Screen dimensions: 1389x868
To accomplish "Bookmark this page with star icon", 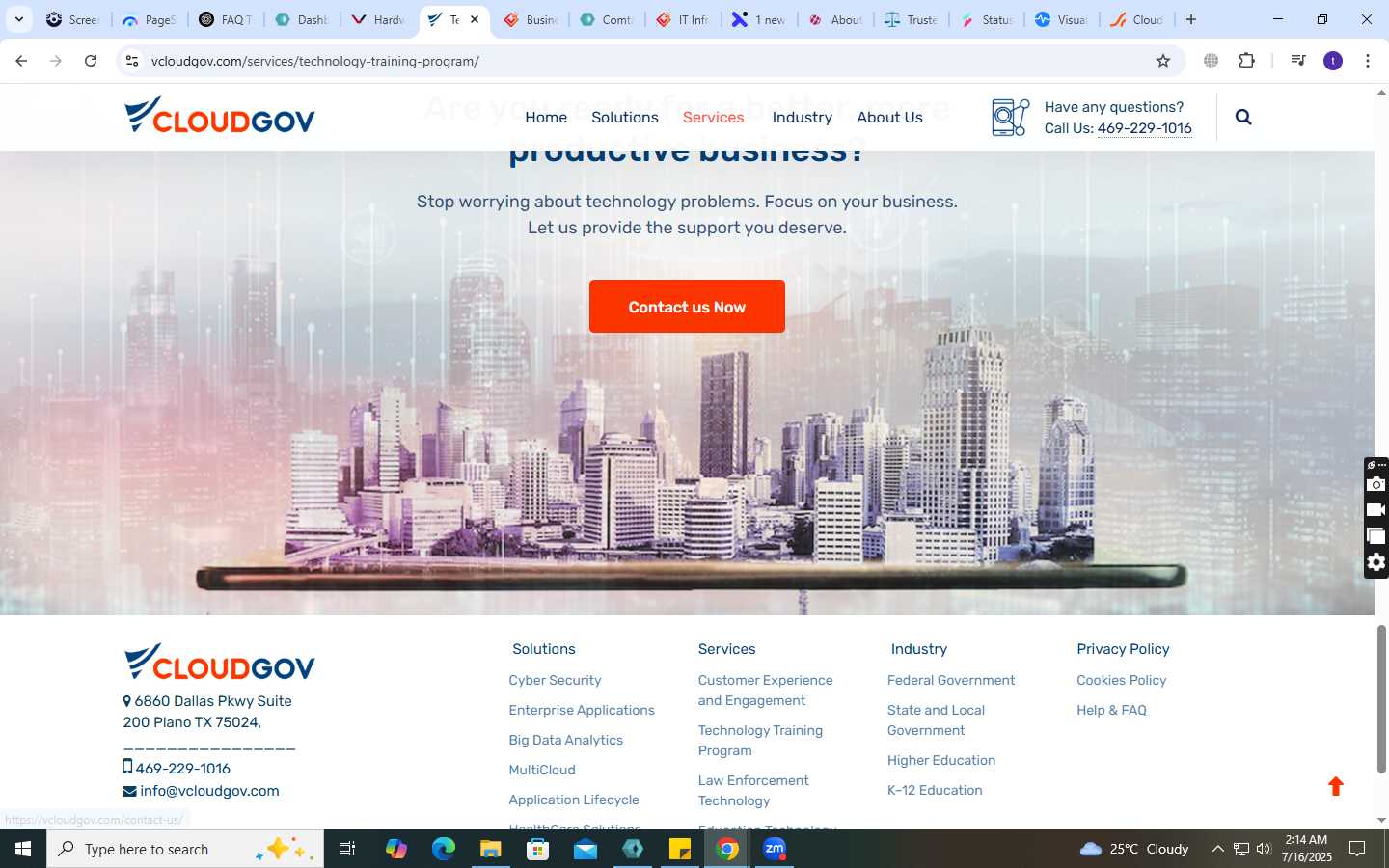I will [x=1163, y=61].
